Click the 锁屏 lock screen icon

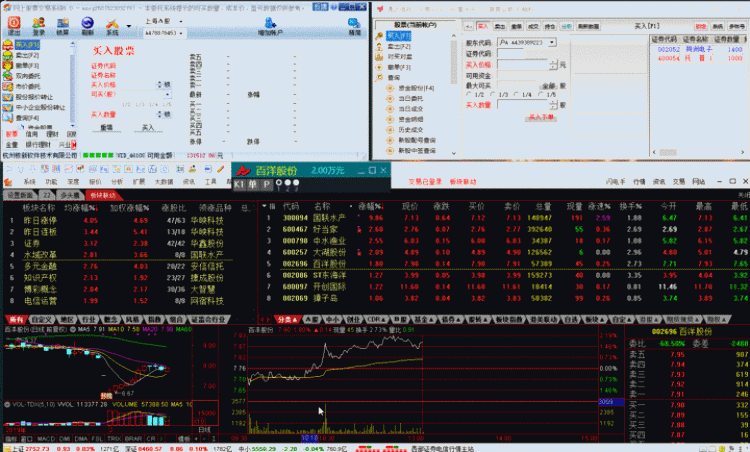[63, 26]
